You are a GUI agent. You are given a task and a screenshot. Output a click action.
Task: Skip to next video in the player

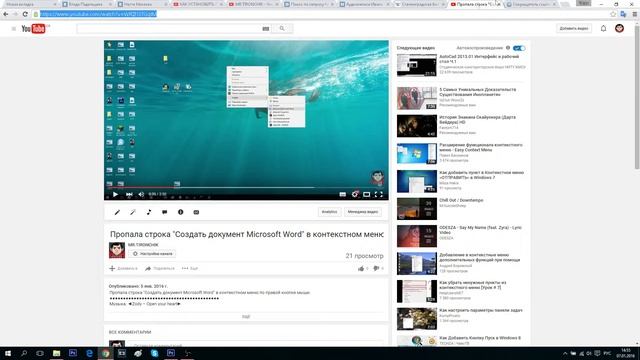(x=129, y=195)
